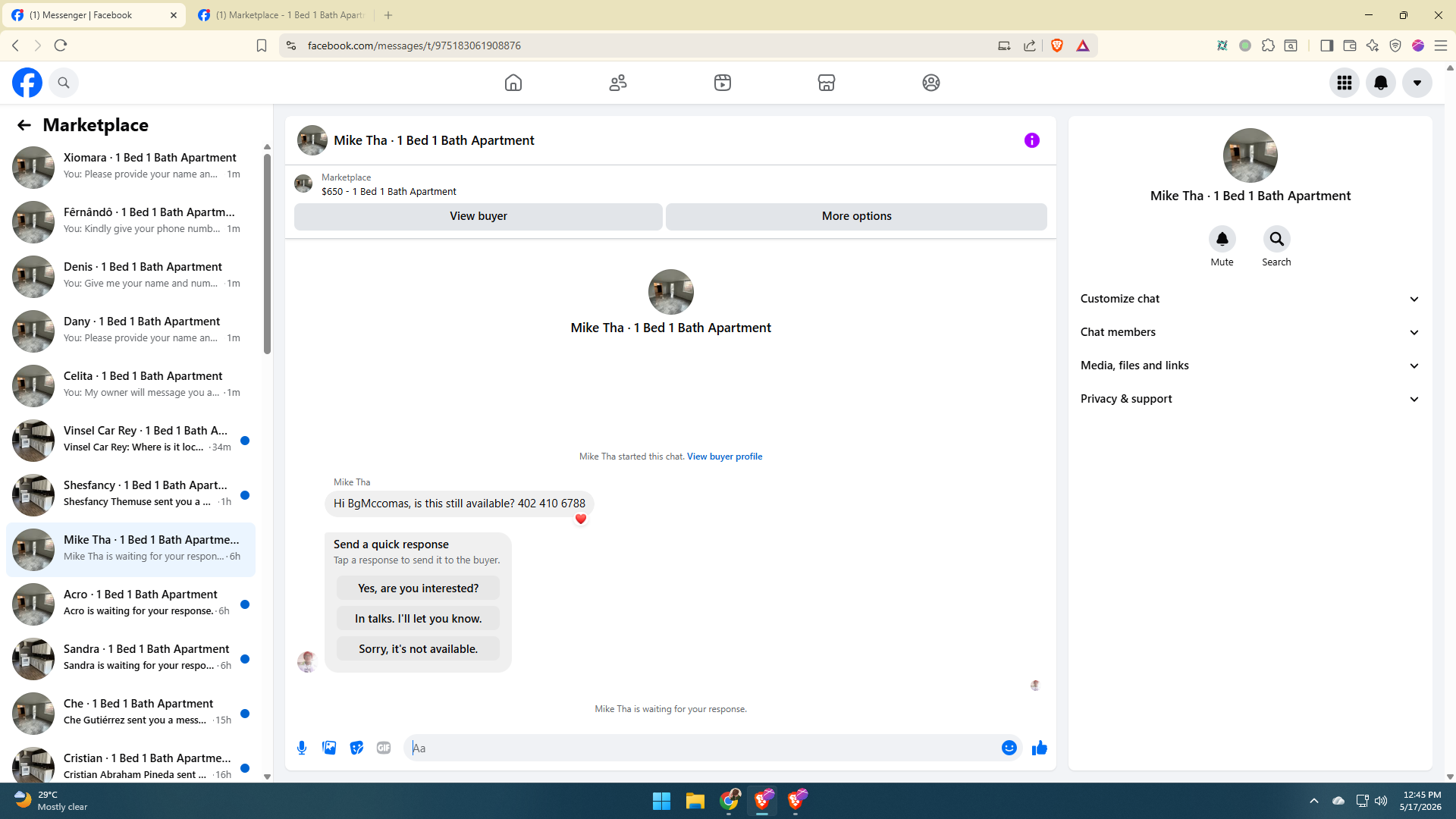This screenshot has width=1456, height=819.
Task: Open the Facebook menu grid icon
Action: tap(1345, 83)
